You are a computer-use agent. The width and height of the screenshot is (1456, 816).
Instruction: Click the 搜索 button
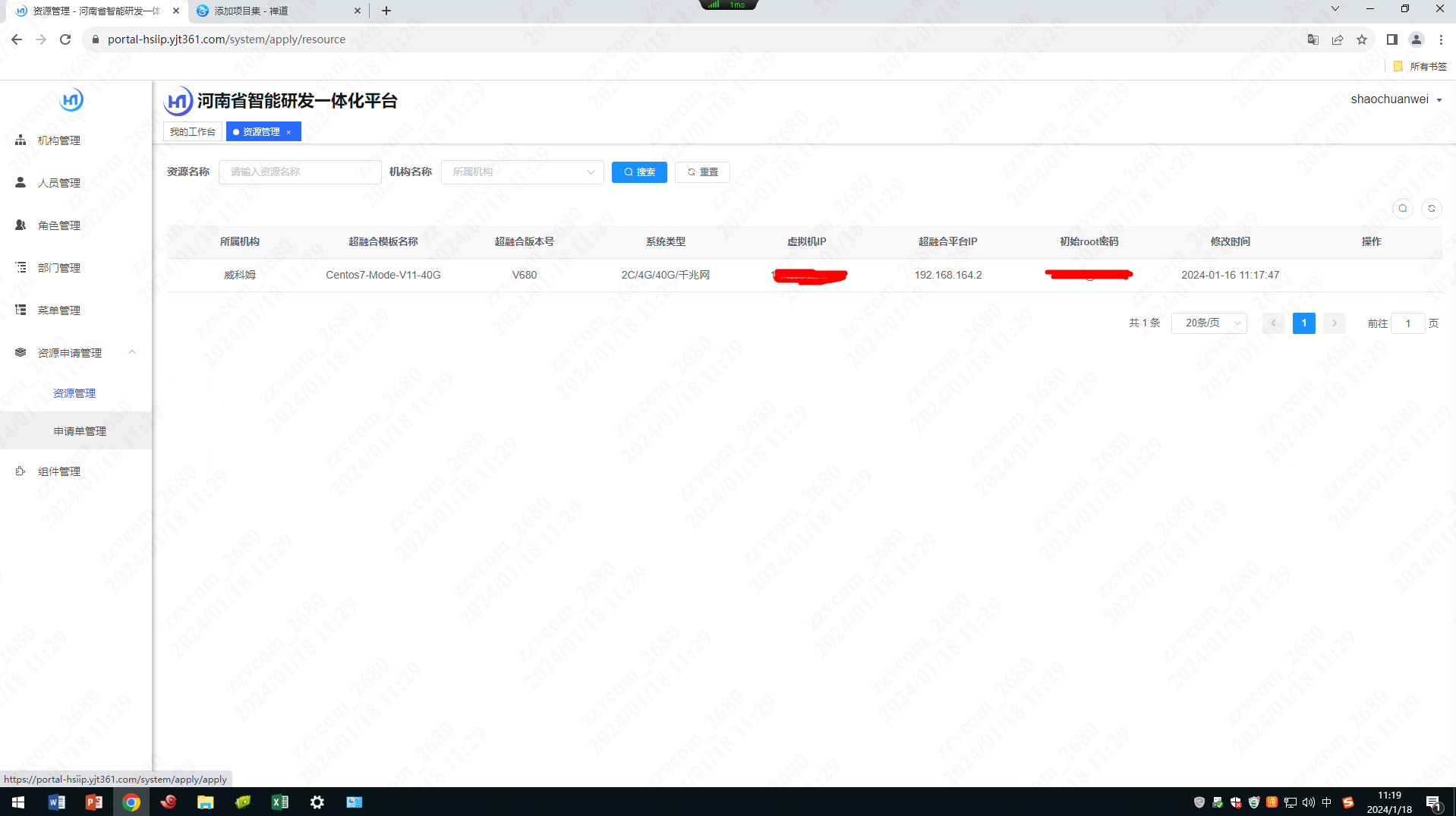pos(639,172)
